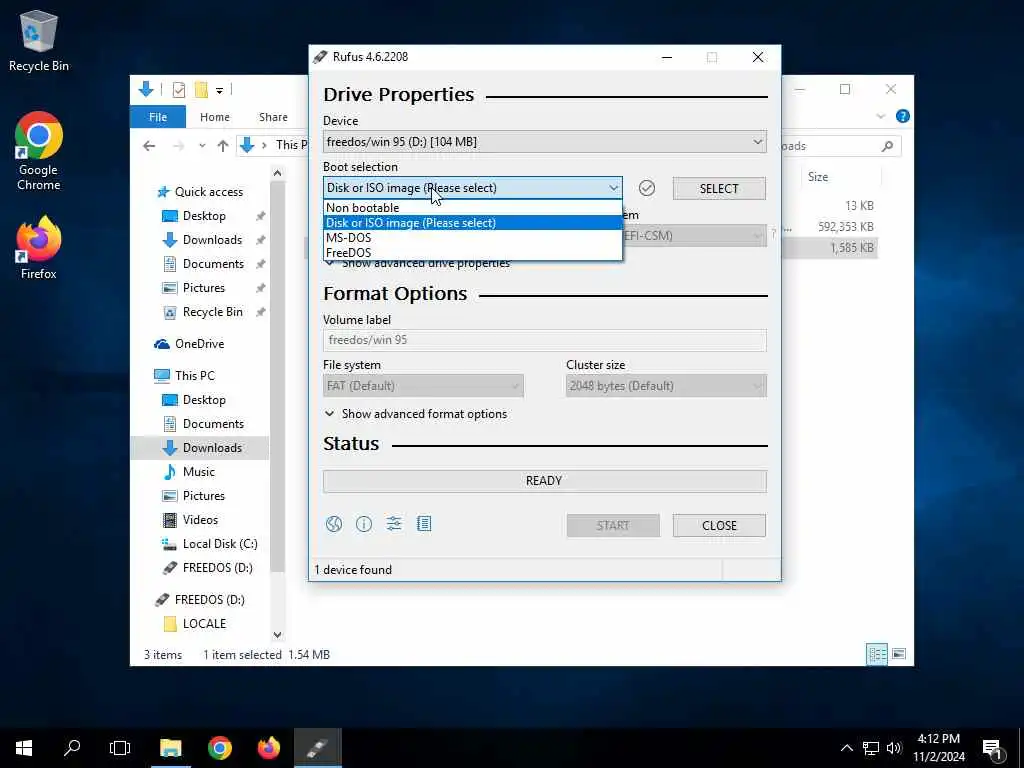
Task: Open the File tab in Explorer
Action: pos(158,117)
